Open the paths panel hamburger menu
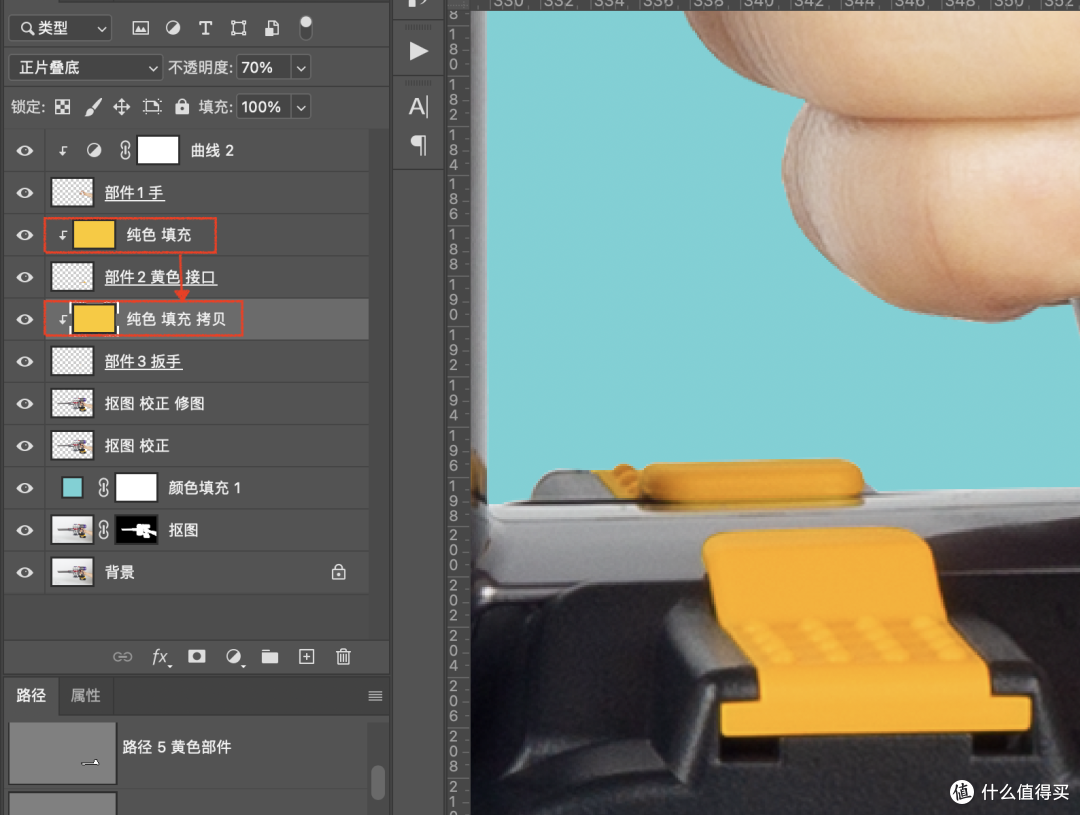Viewport: 1080px width, 815px height. click(x=375, y=696)
